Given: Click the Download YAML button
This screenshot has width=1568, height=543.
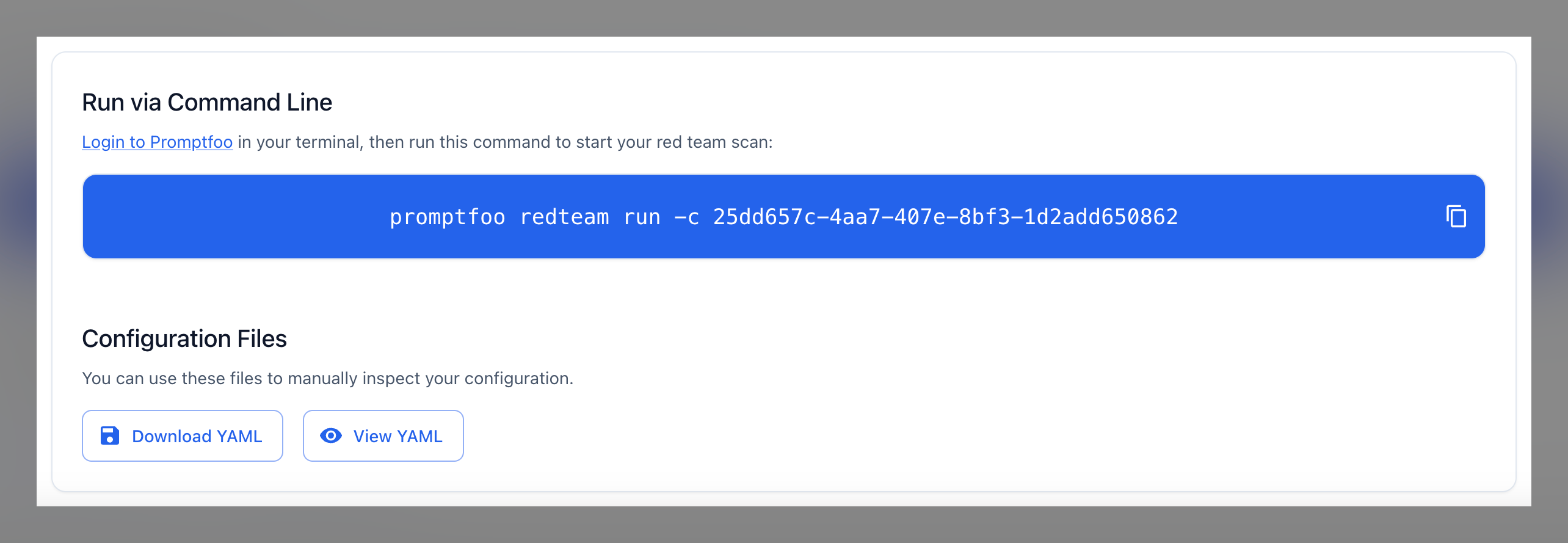Looking at the screenshot, I should (182, 435).
